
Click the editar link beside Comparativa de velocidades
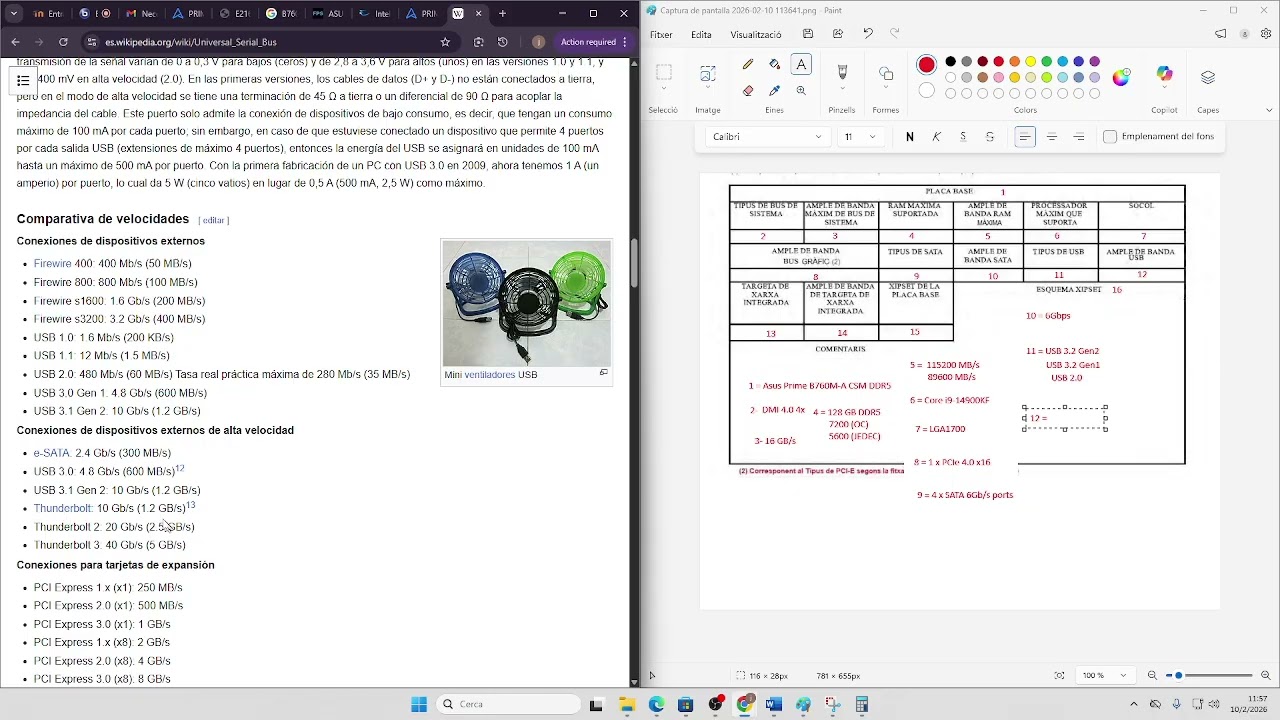tap(214, 220)
